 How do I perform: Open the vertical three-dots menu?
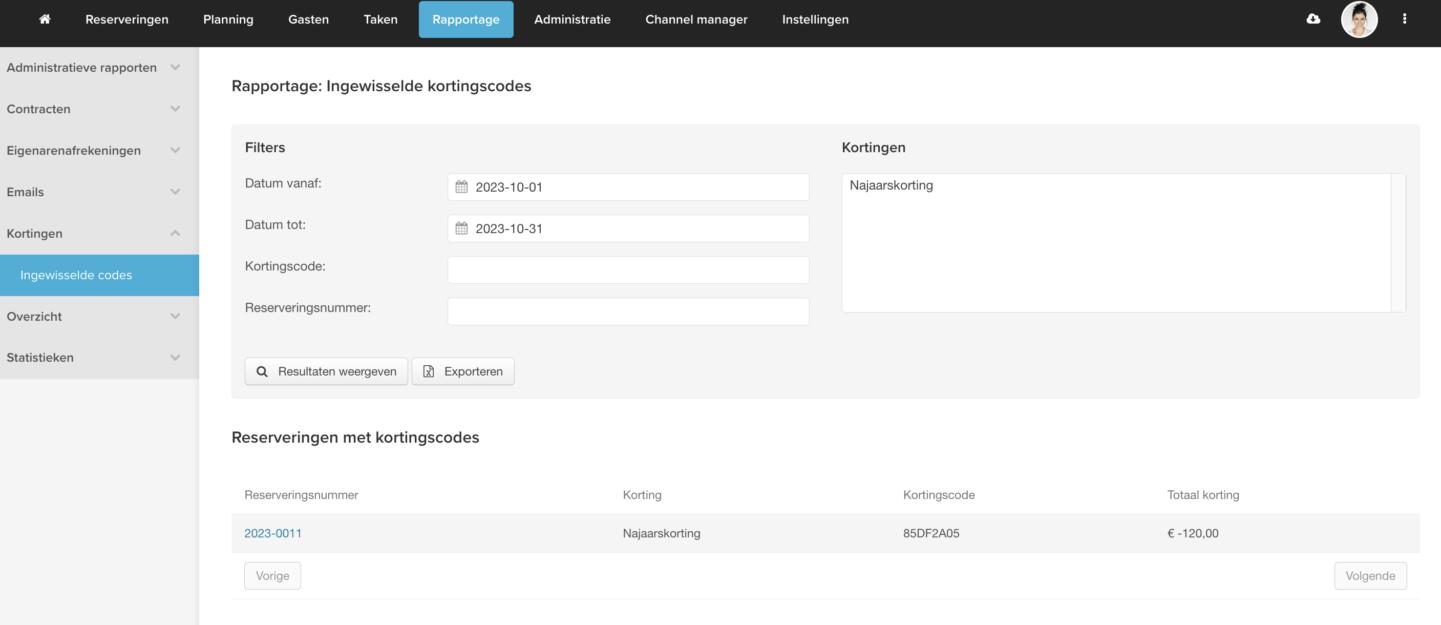(x=1404, y=19)
